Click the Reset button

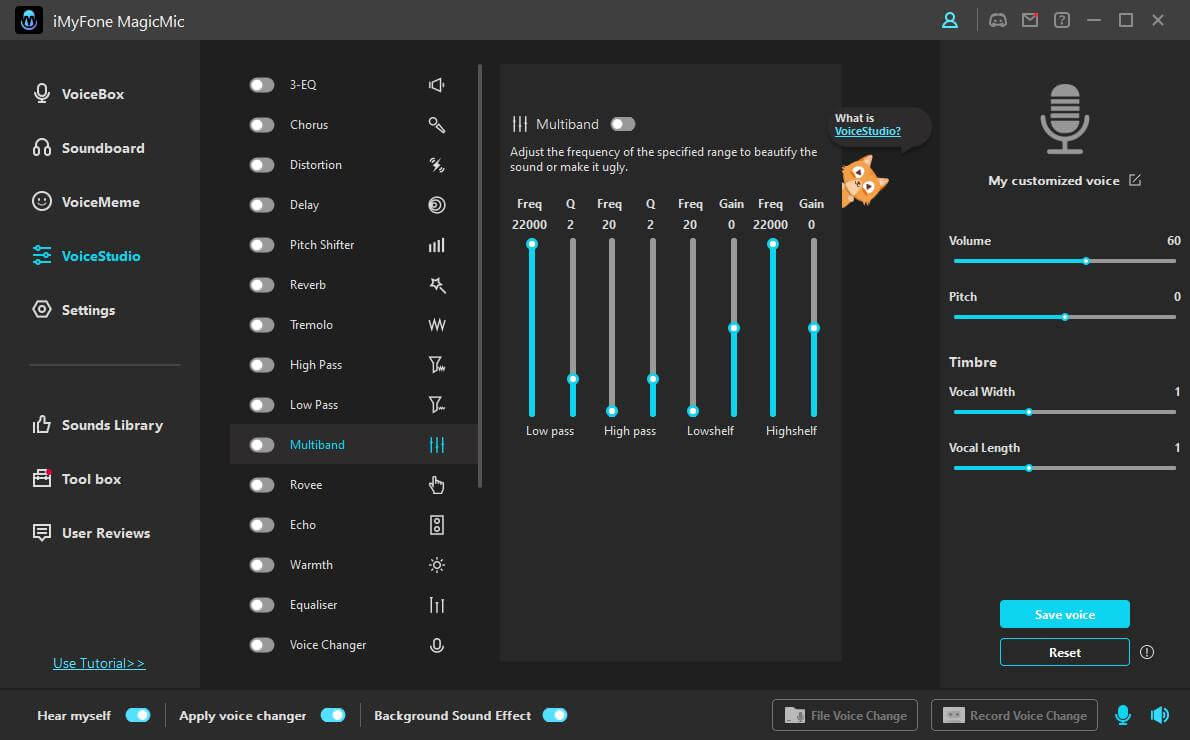coord(1064,653)
